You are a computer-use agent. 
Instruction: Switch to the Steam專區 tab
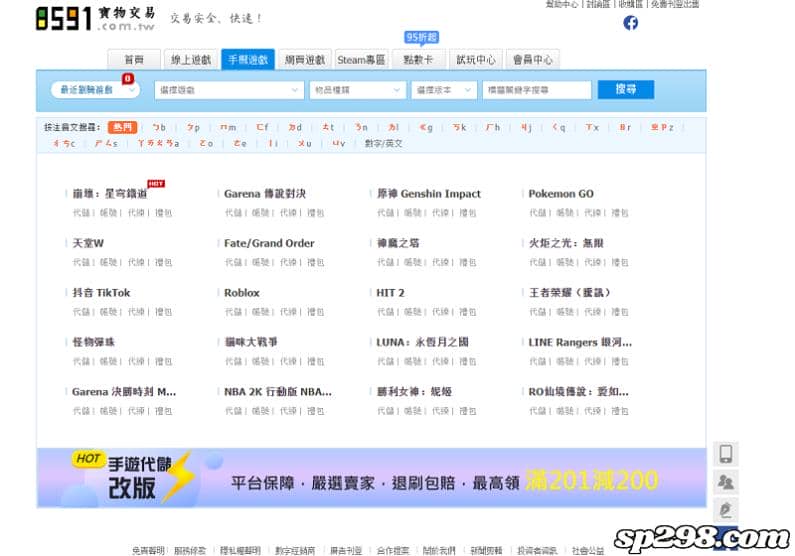[361, 59]
